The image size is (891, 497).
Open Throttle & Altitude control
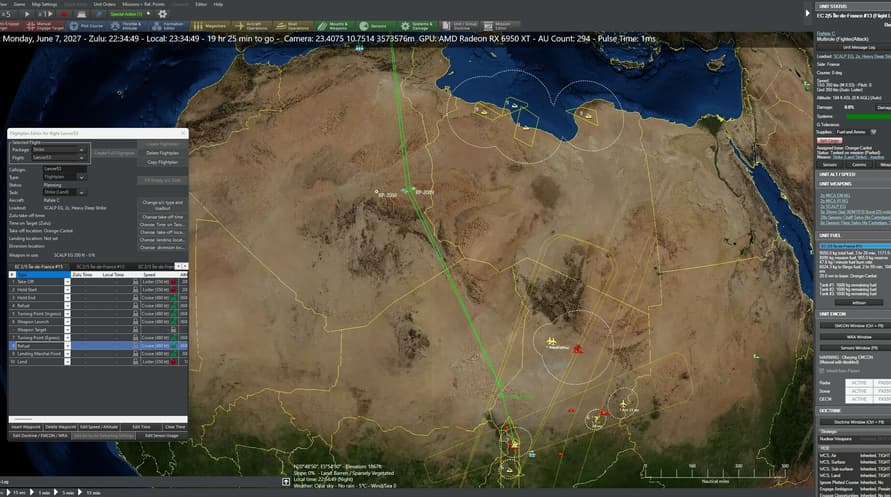[127, 26]
